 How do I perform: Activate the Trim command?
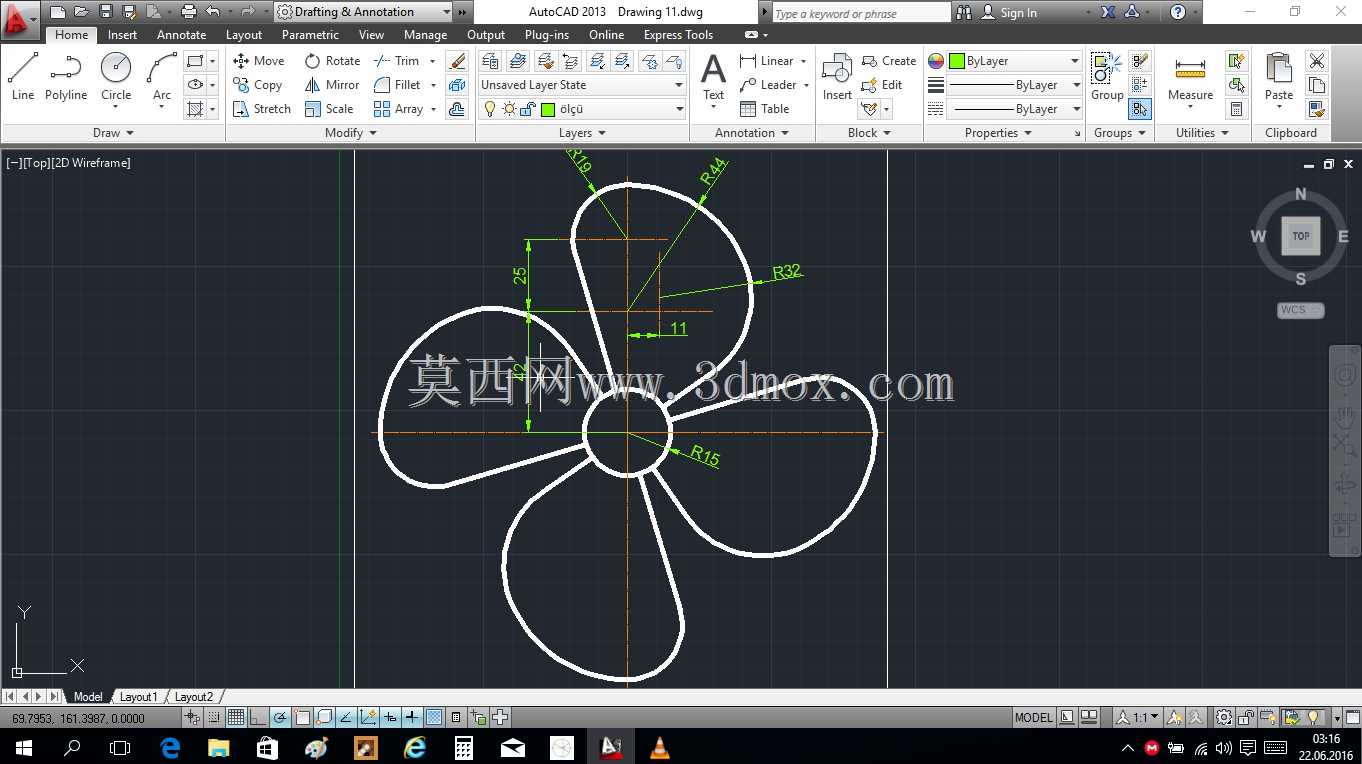point(397,61)
